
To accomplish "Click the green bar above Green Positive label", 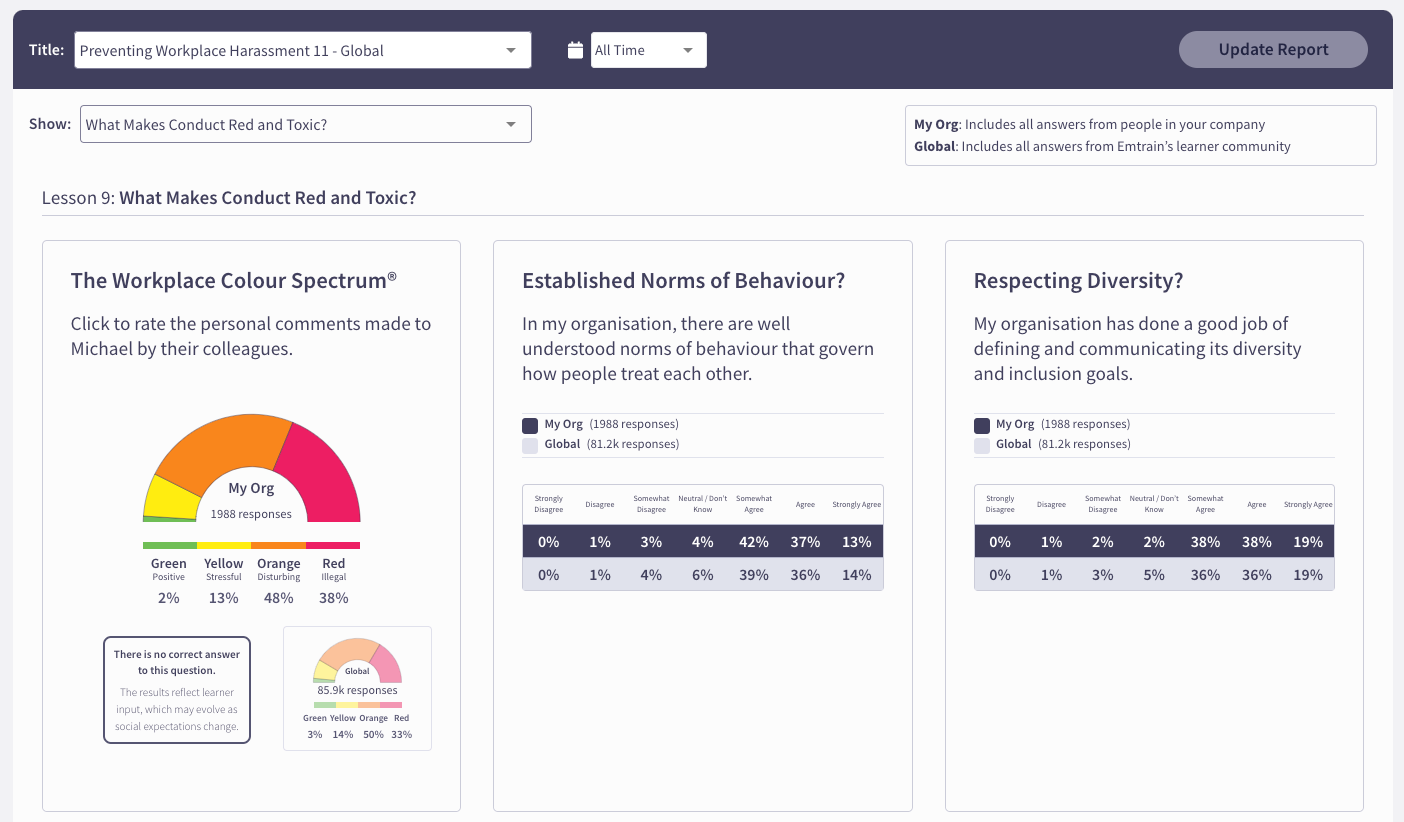I will click(169, 546).
